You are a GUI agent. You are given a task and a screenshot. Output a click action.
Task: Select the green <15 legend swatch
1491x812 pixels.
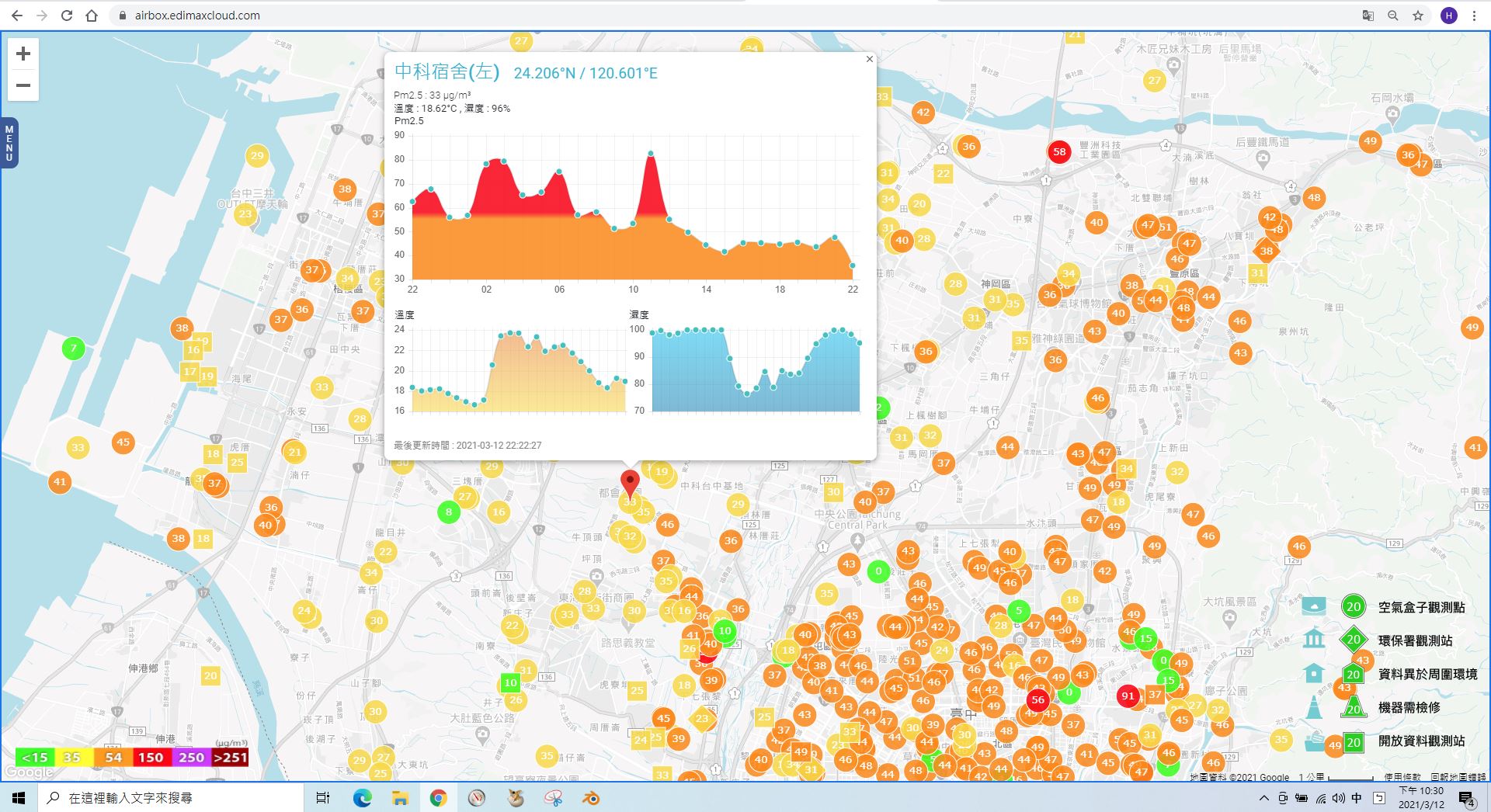click(35, 757)
